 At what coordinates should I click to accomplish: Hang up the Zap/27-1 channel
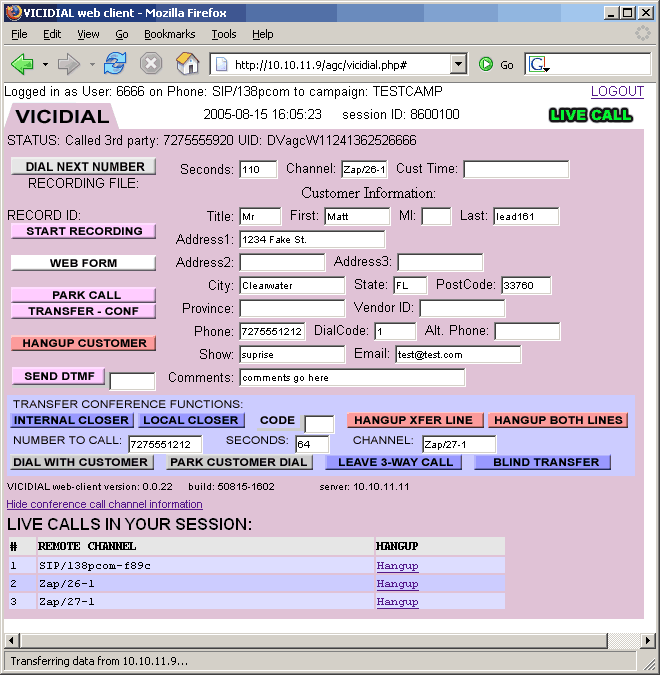tap(397, 602)
